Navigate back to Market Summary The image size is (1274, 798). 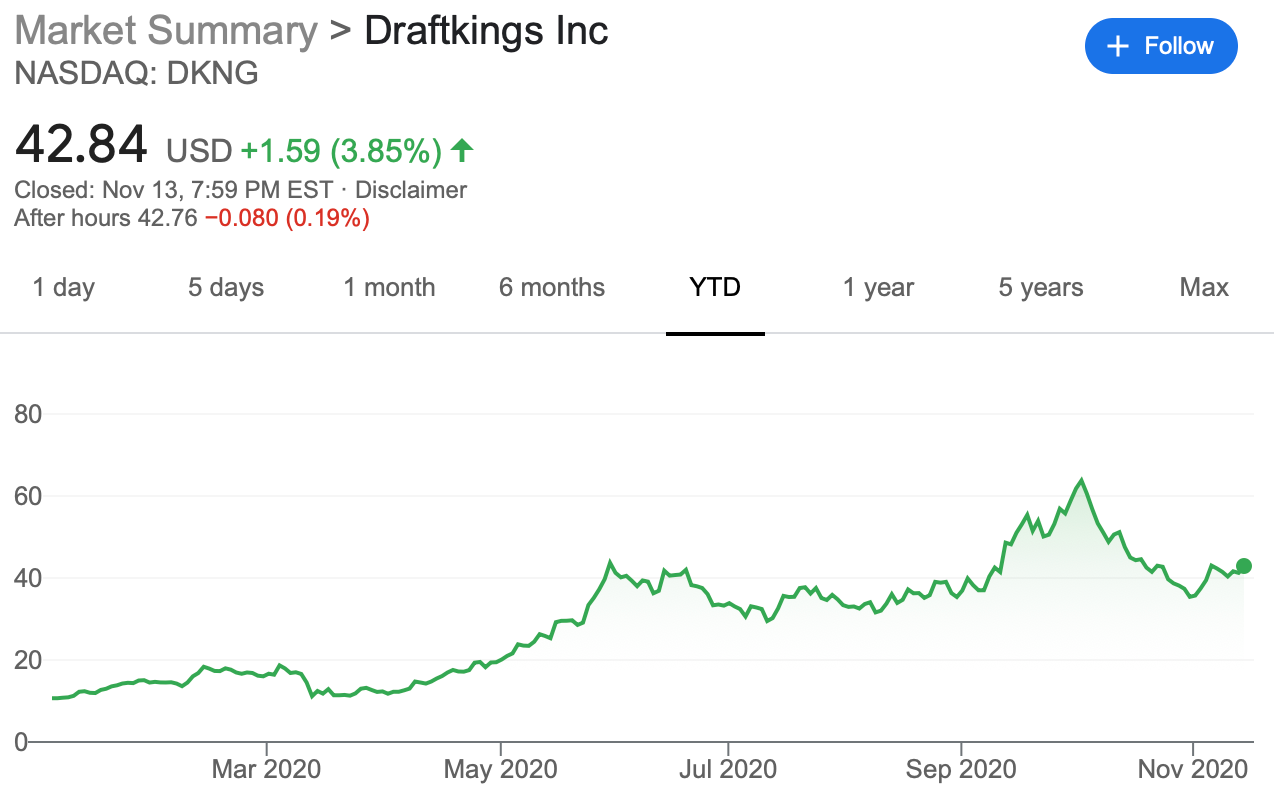coord(163,30)
